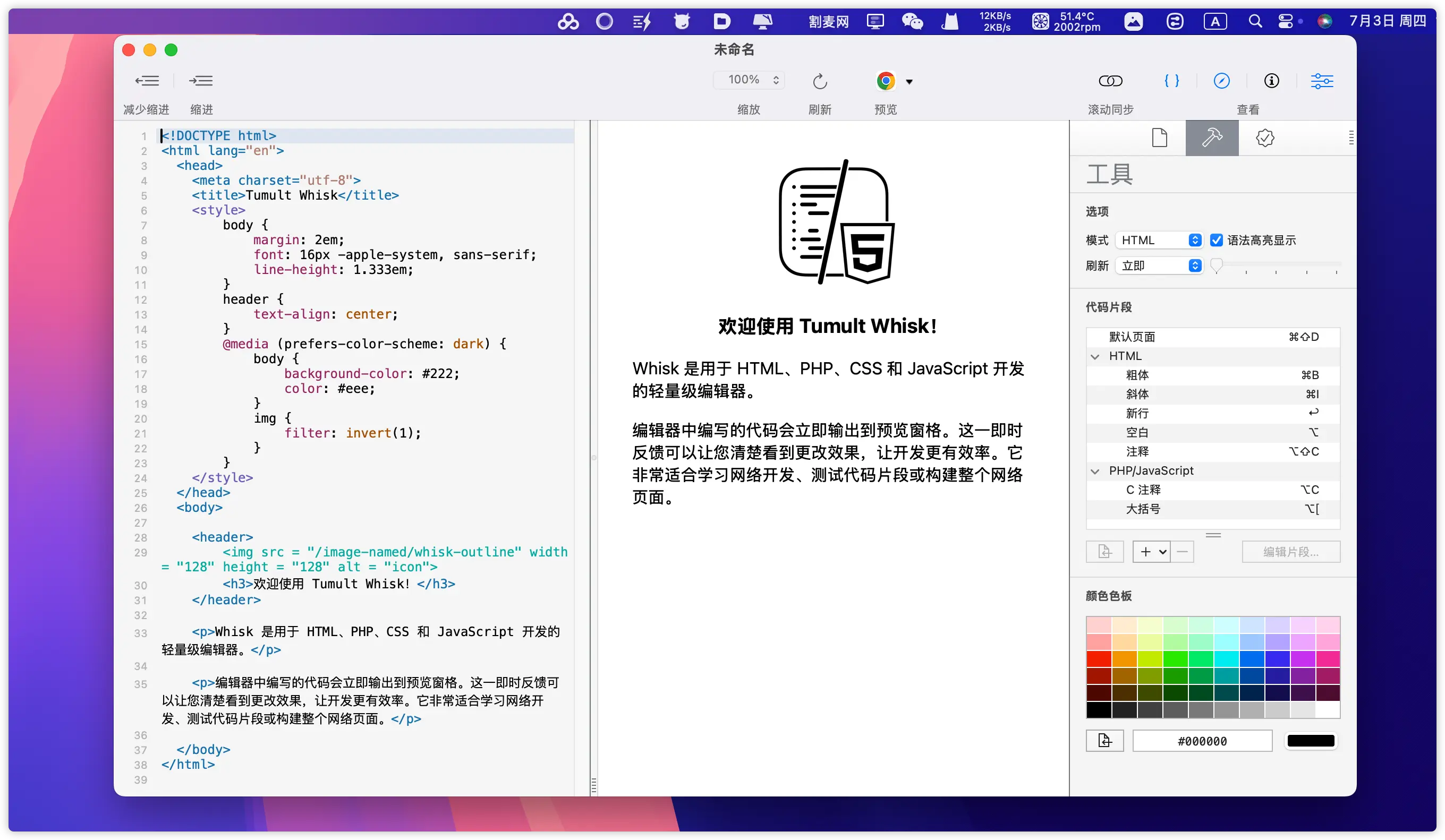Click the inspector panel edge grip

pos(1351,138)
